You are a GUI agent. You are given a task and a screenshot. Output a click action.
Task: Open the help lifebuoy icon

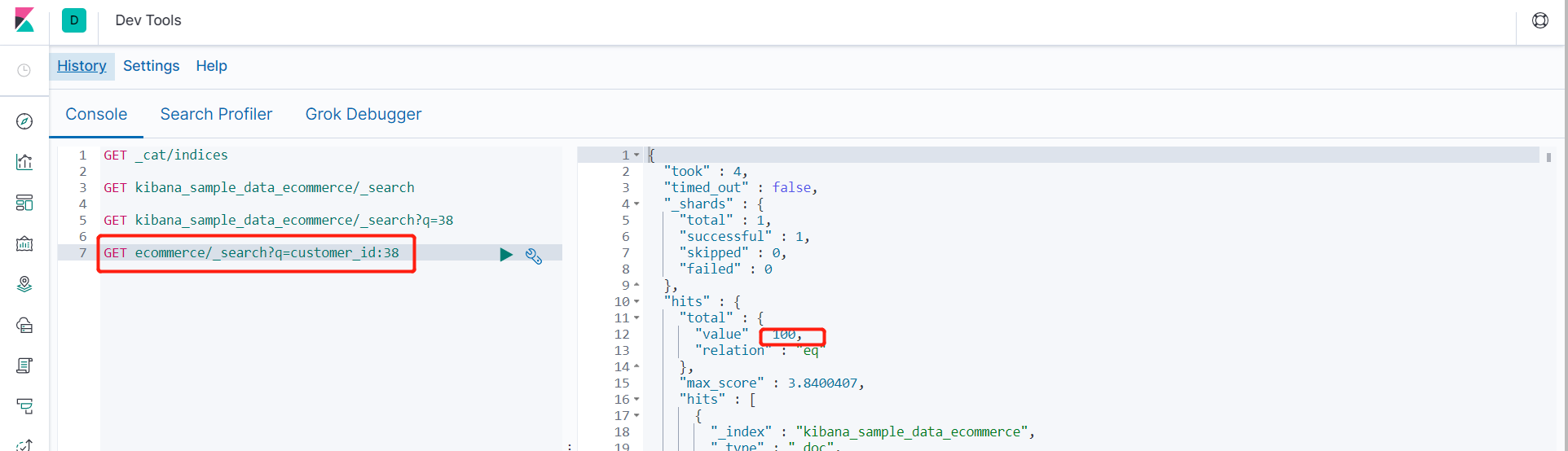click(1540, 20)
